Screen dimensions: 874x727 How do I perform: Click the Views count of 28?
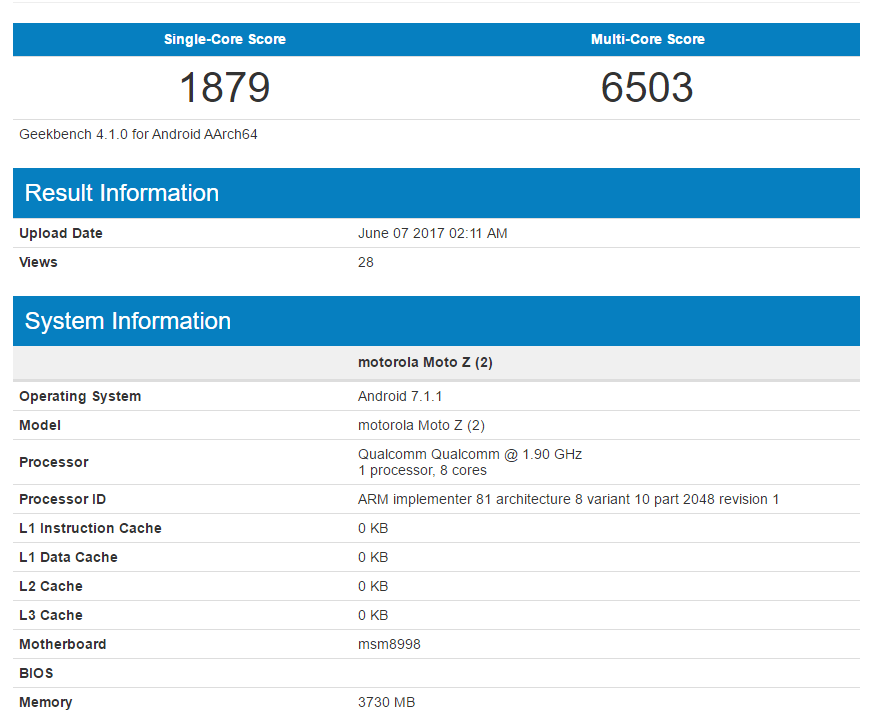(x=366, y=262)
